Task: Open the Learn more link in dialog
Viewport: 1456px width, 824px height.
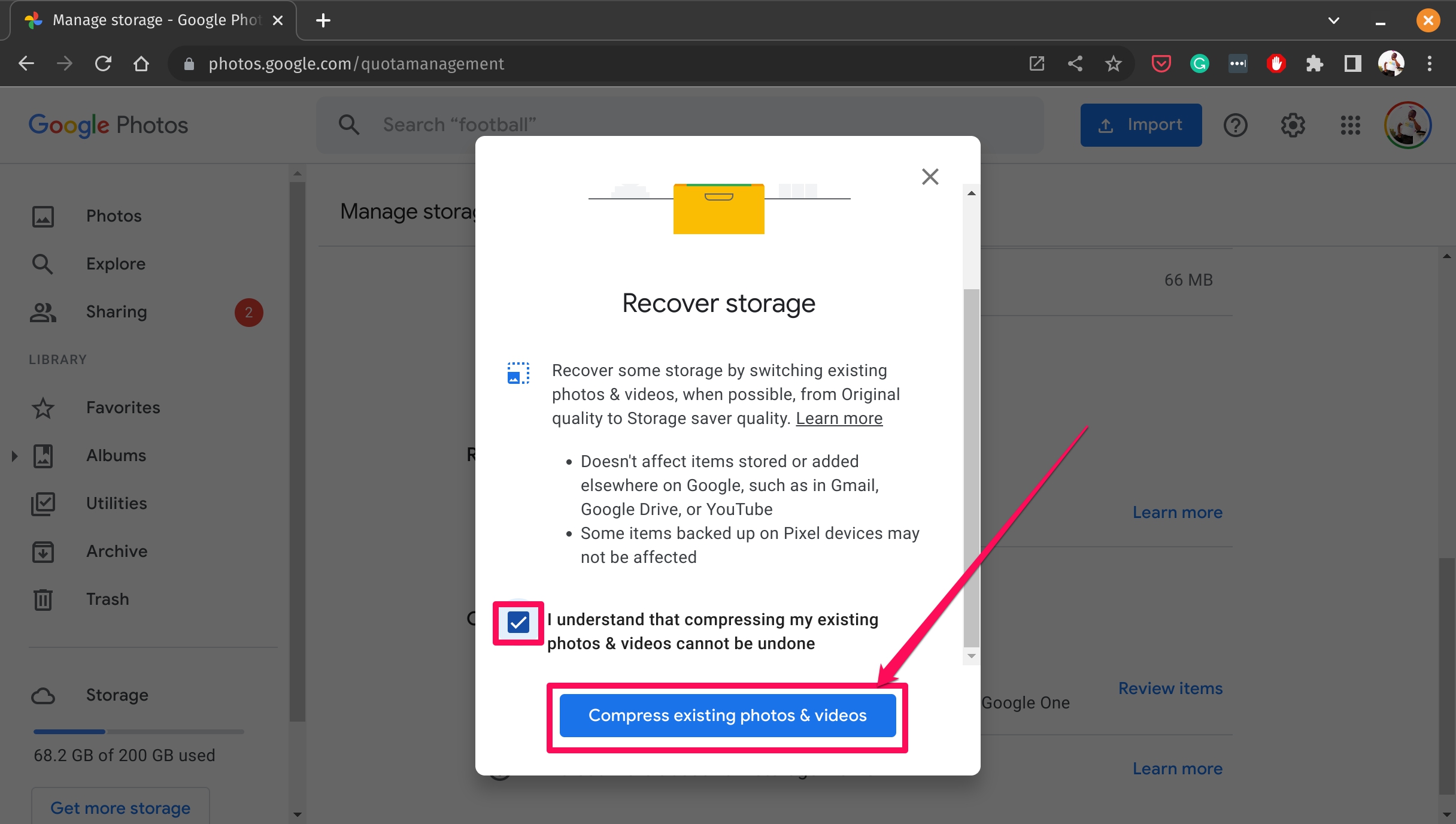Action: pos(839,418)
